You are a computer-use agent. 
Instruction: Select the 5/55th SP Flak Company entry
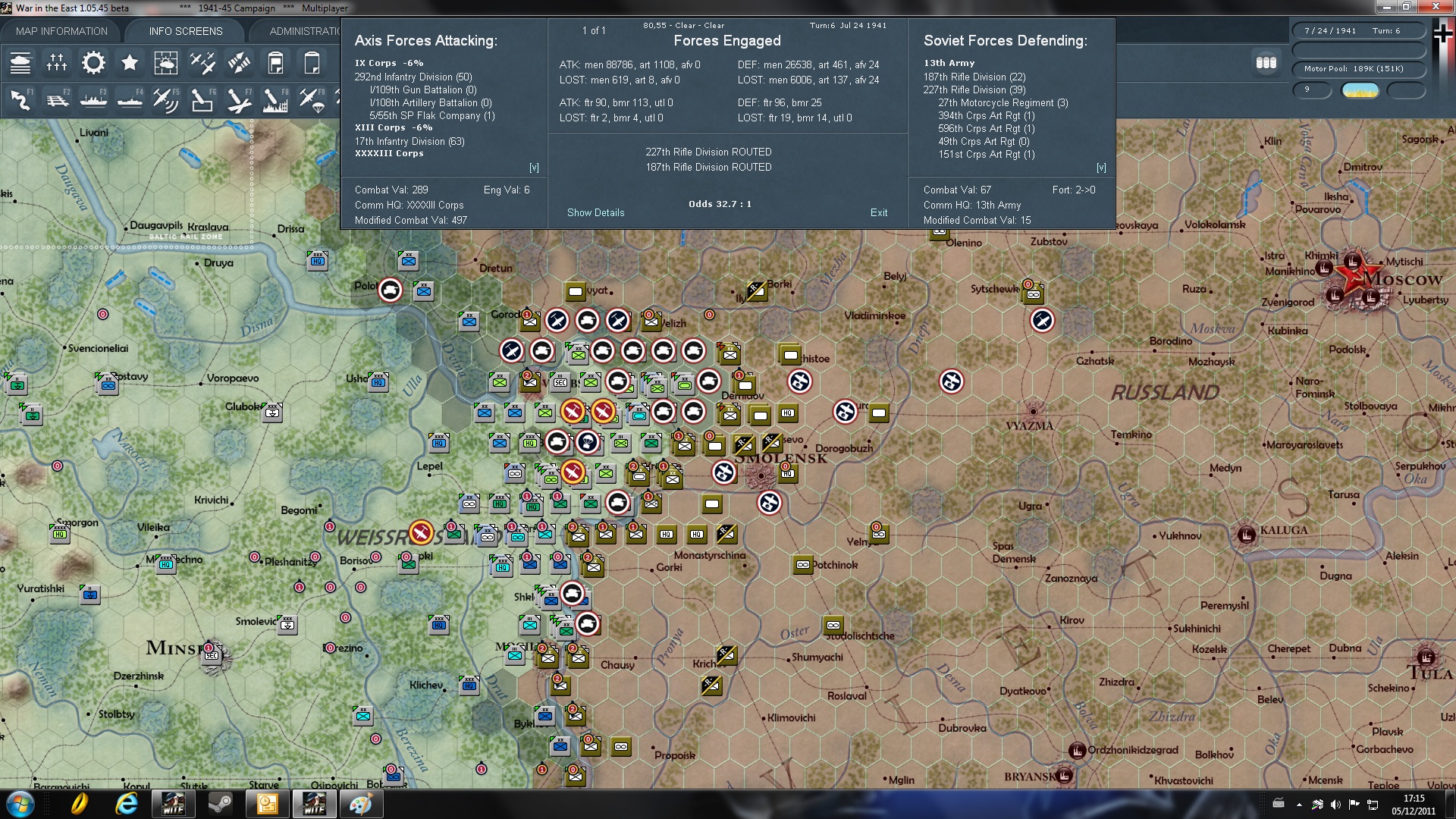tap(432, 115)
